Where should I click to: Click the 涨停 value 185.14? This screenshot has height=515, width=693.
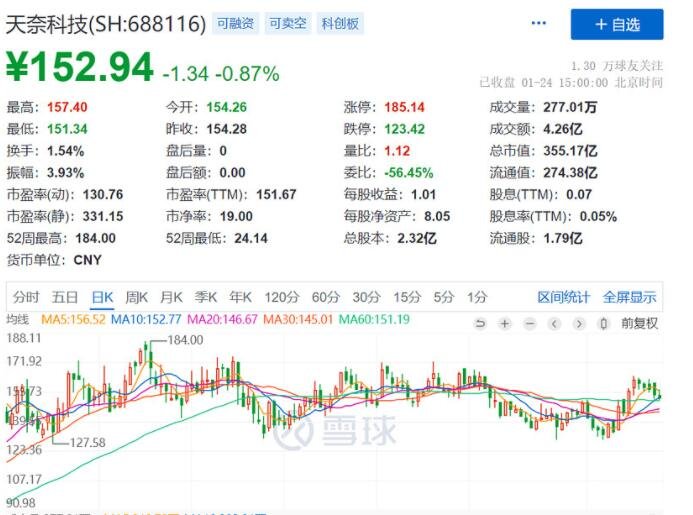404,107
